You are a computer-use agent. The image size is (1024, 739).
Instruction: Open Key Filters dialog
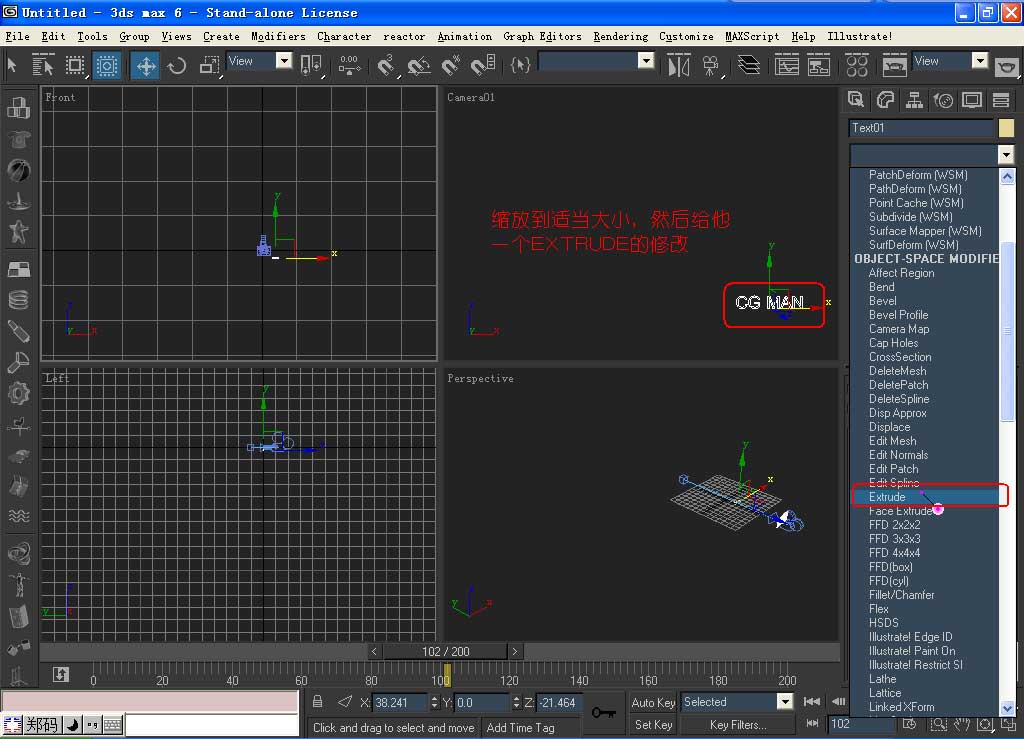(x=737, y=725)
